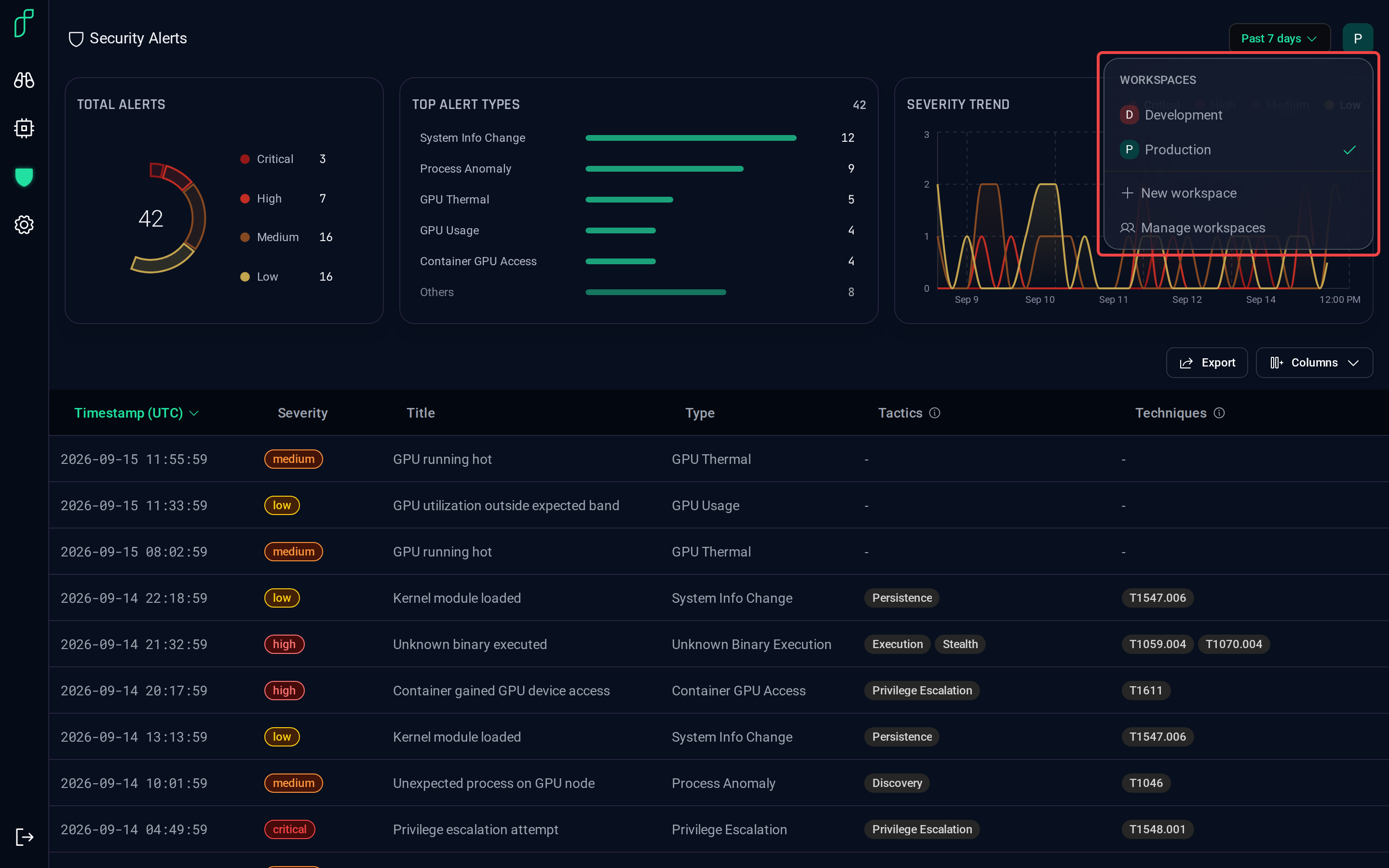This screenshot has width=1389, height=868.
Task: Click Container gained GPU device access title
Action: [501, 691]
